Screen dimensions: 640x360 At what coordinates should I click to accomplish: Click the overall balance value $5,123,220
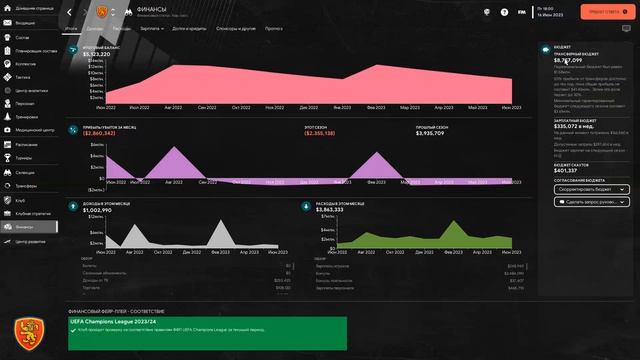coord(97,54)
